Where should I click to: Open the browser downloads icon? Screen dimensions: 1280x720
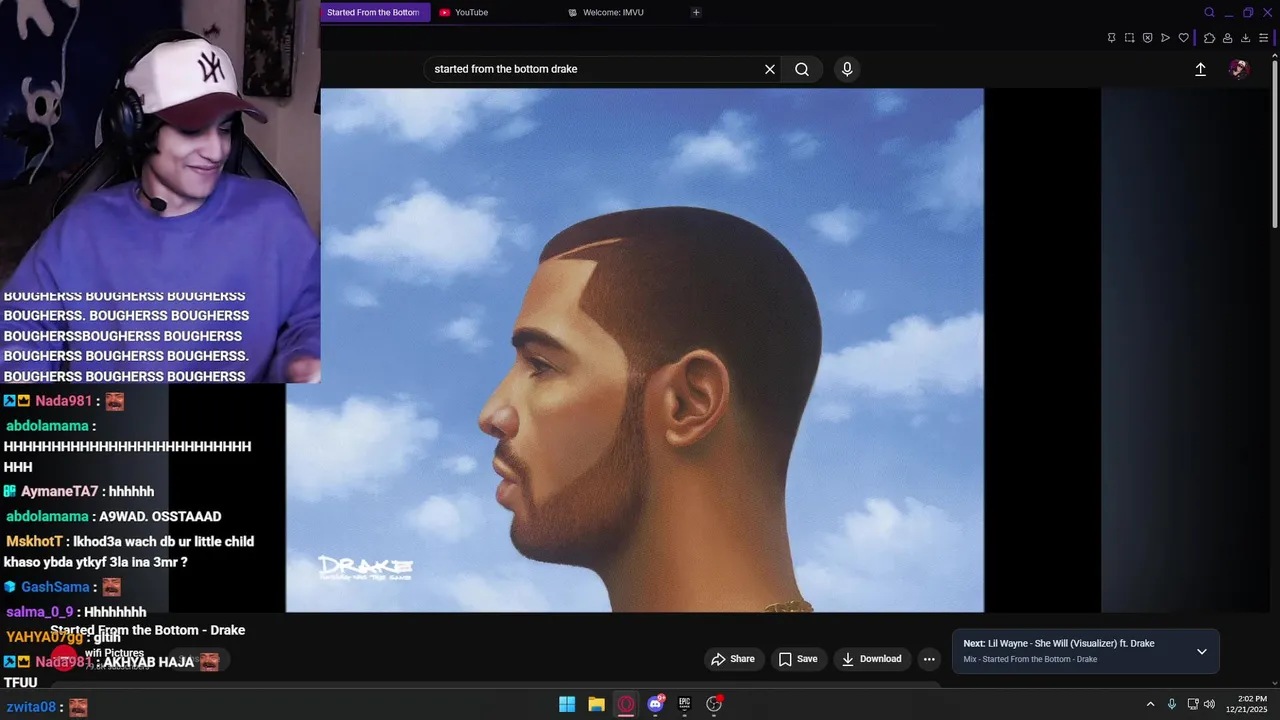pos(1245,38)
